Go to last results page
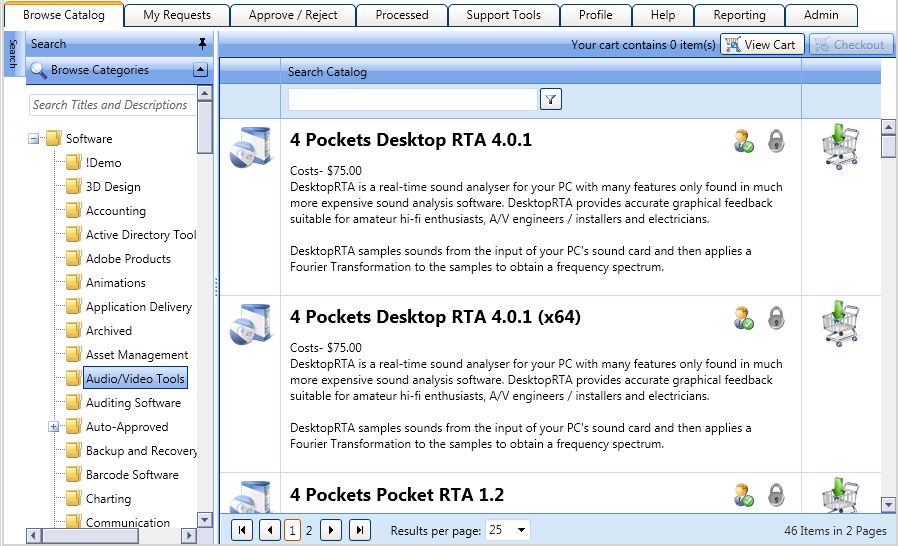The height and width of the screenshot is (546, 898). pyautogui.click(x=360, y=530)
